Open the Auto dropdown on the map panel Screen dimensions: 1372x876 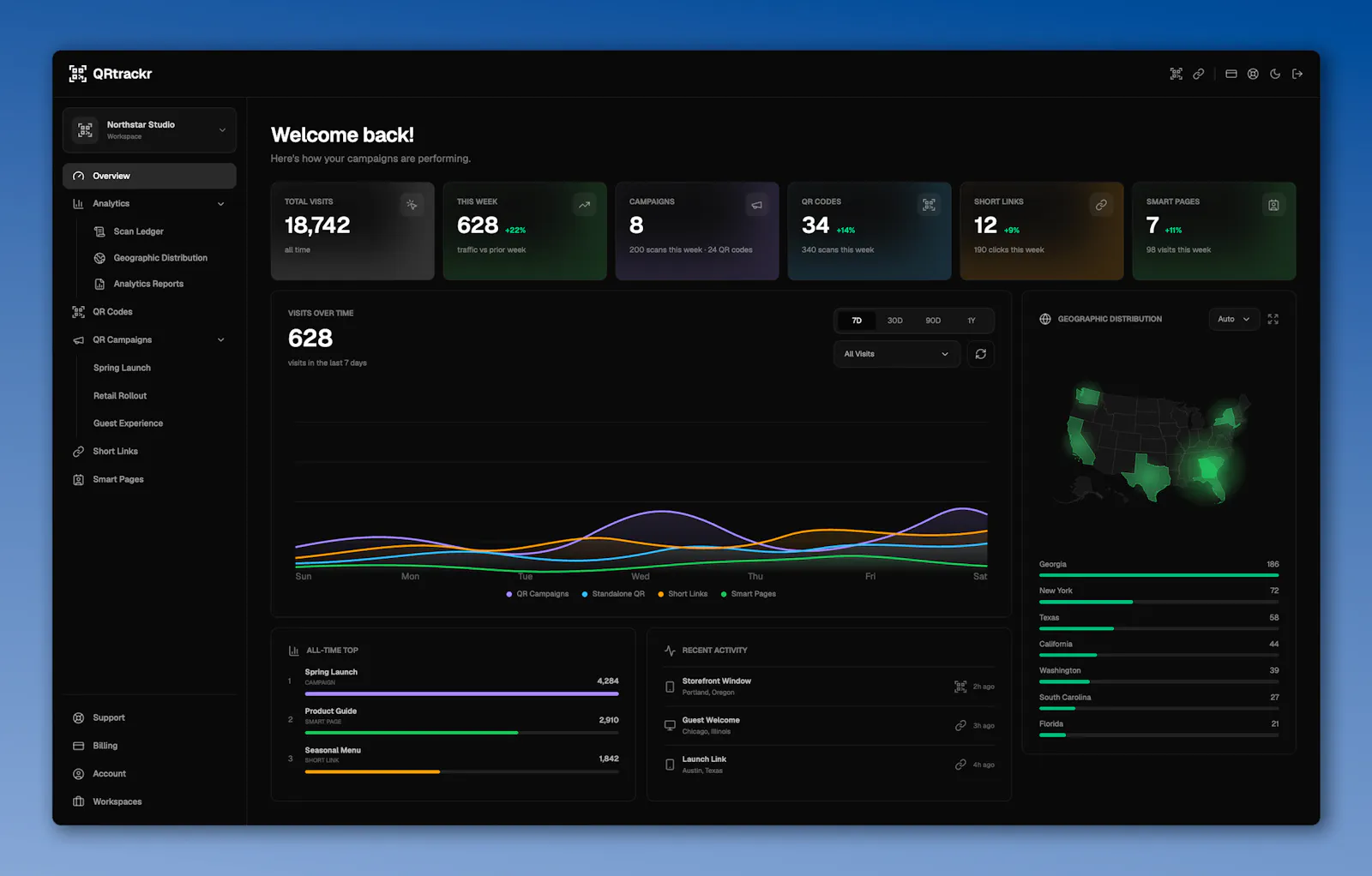click(x=1234, y=319)
